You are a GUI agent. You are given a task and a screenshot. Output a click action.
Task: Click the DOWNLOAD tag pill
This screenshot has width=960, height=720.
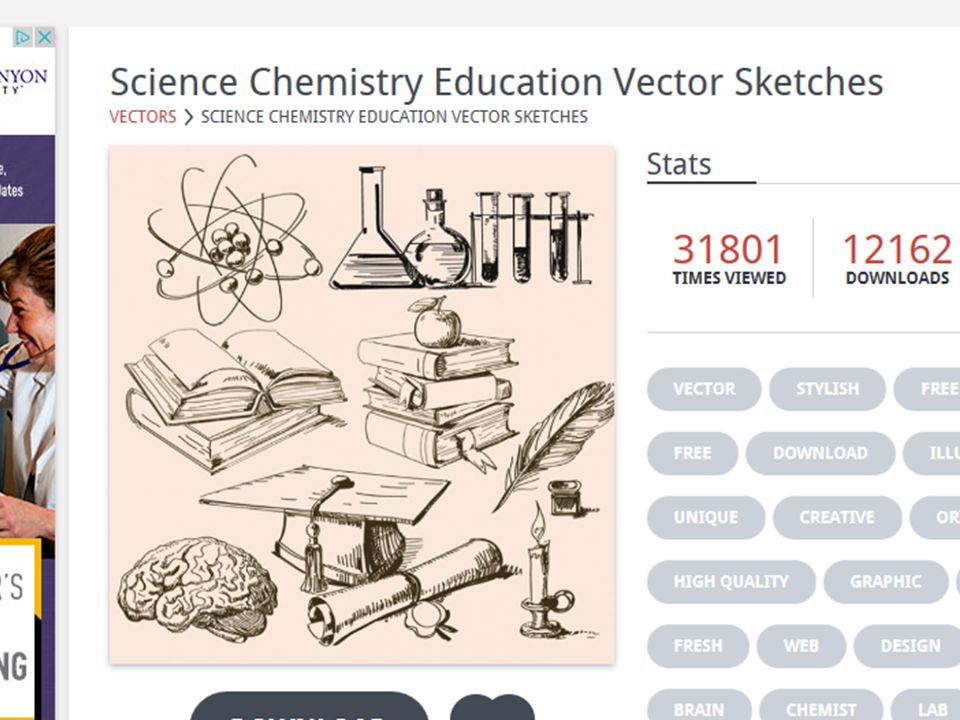[820, 453]
